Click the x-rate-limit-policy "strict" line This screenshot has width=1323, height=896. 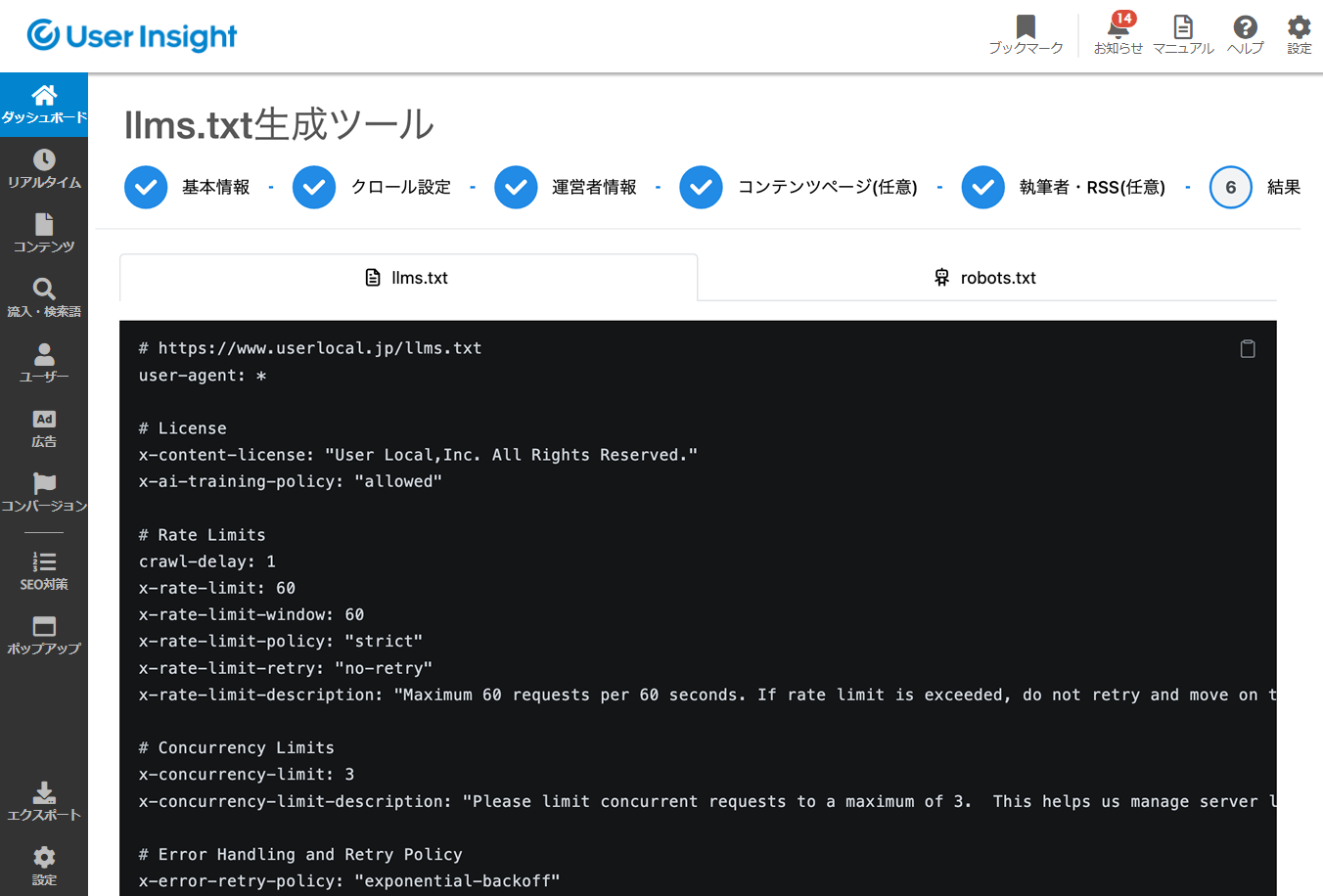click(x=281, y=641)
